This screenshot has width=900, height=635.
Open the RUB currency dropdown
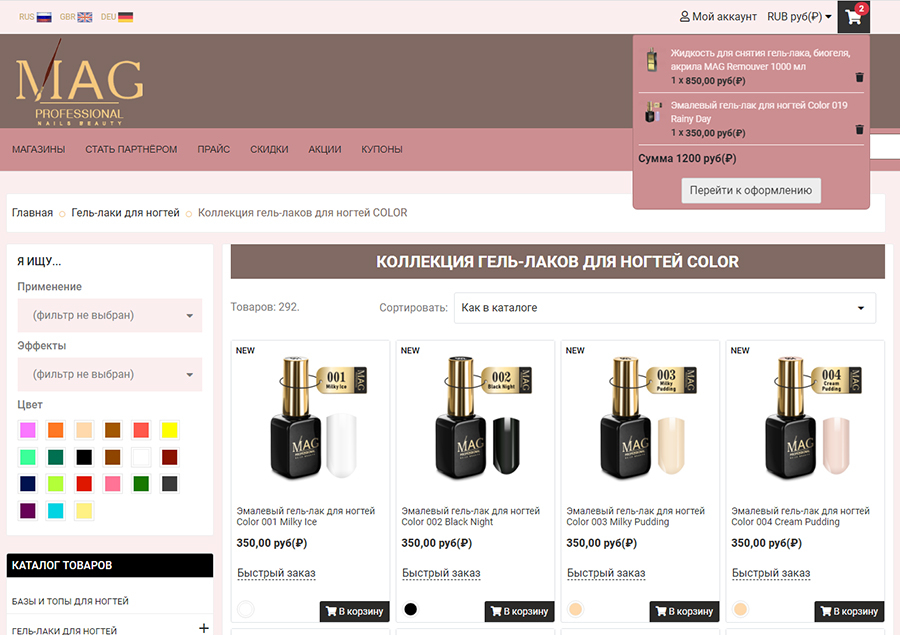pyautogui.click(x=795, y=16)
